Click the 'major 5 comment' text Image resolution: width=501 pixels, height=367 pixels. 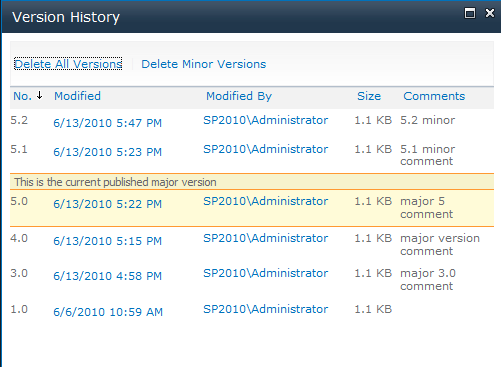426,207
